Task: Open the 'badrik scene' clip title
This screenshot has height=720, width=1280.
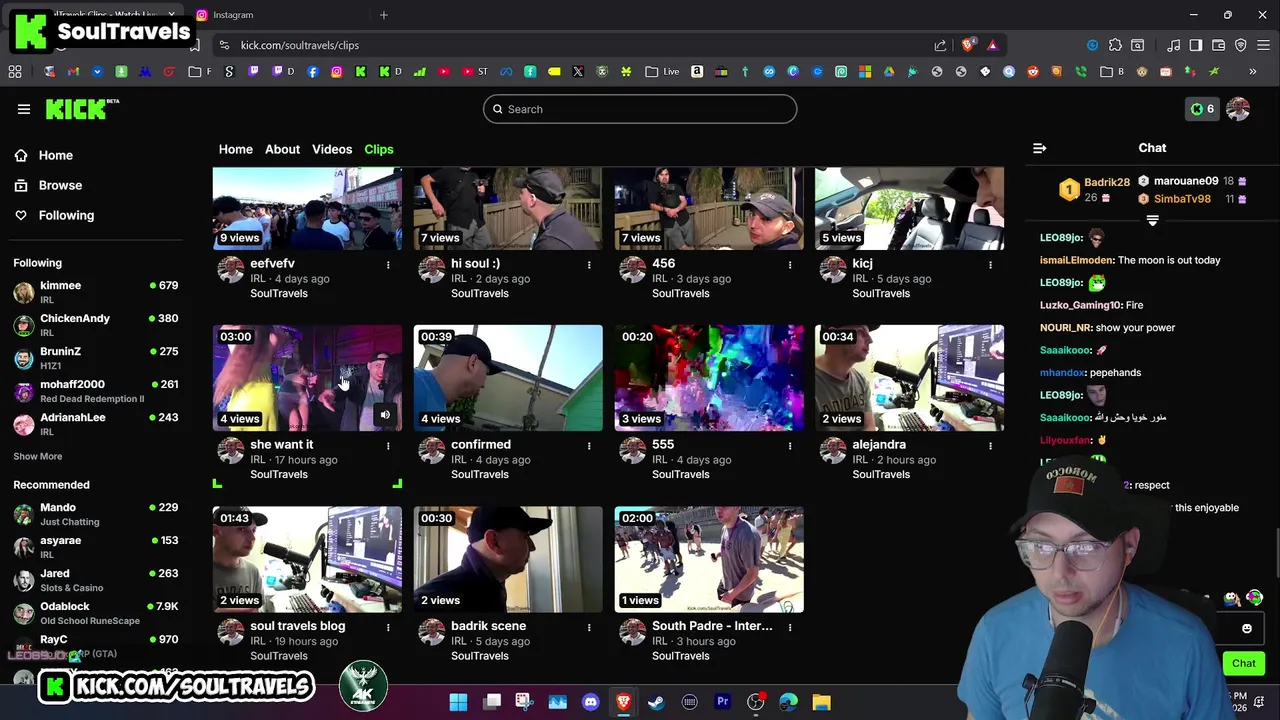Action: 488,626
